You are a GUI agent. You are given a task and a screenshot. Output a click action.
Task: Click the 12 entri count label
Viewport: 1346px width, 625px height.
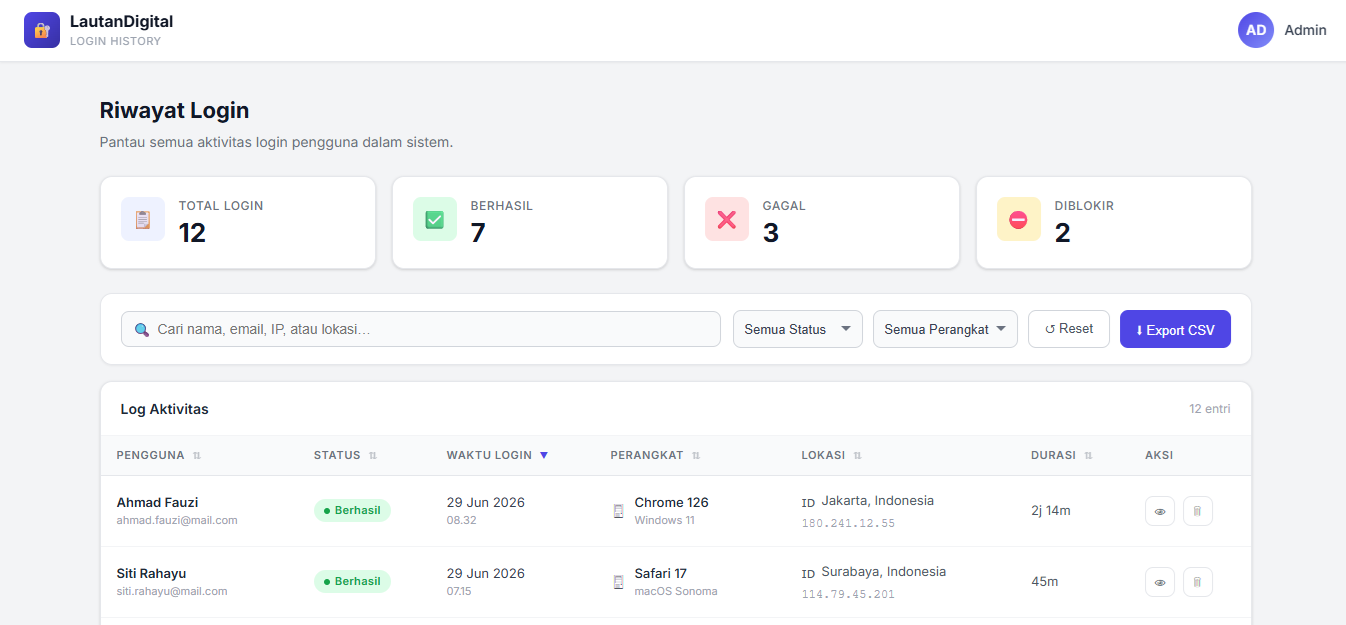coord(1210,409)
